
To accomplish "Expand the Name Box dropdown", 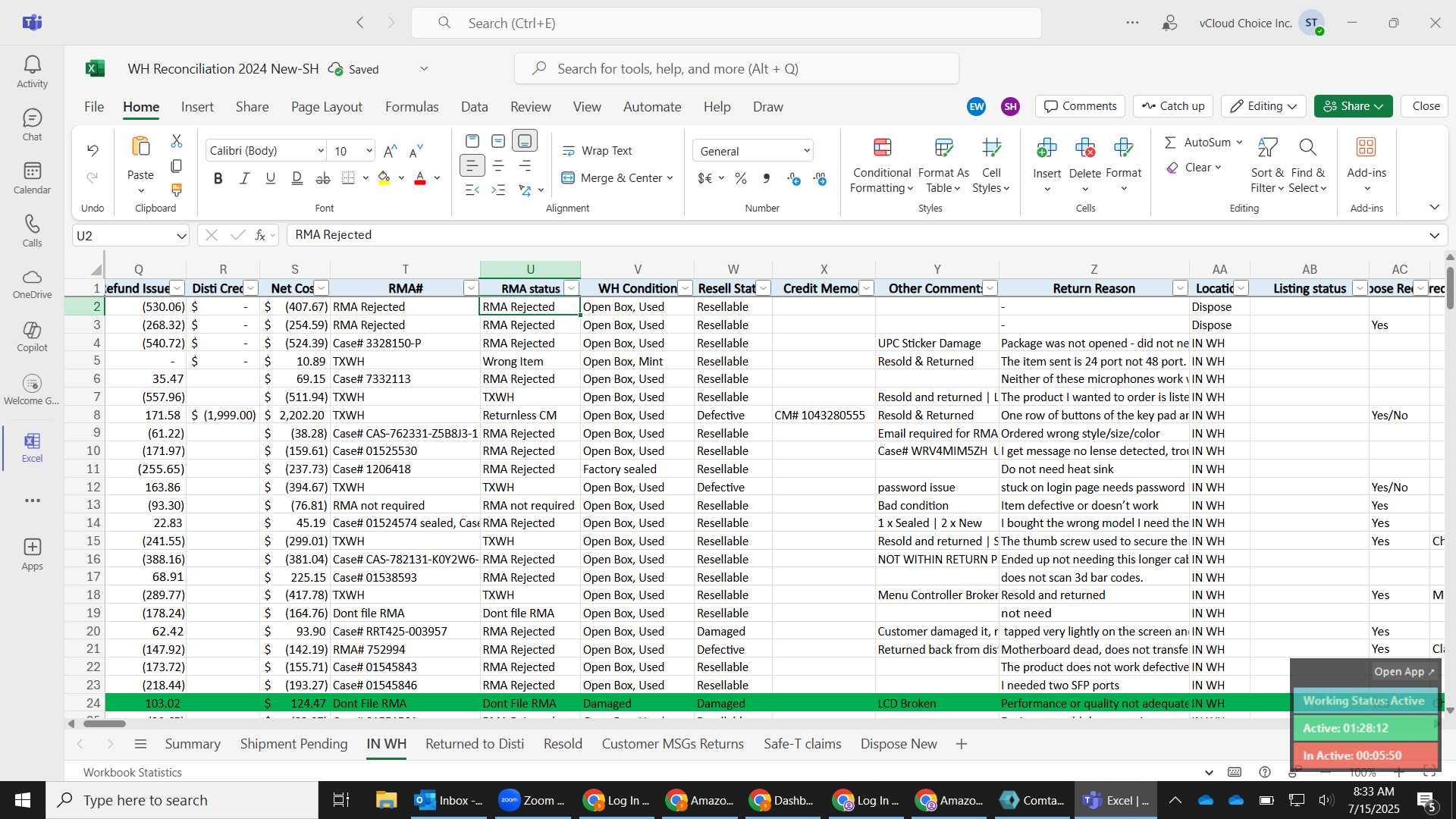I will point(181,236).
